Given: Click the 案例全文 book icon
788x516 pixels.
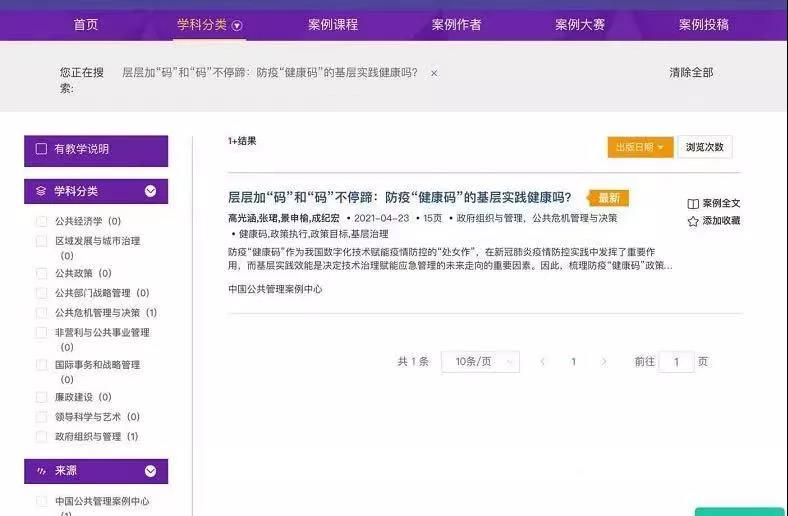Looking at the screenshot, I should click(693, 203).
